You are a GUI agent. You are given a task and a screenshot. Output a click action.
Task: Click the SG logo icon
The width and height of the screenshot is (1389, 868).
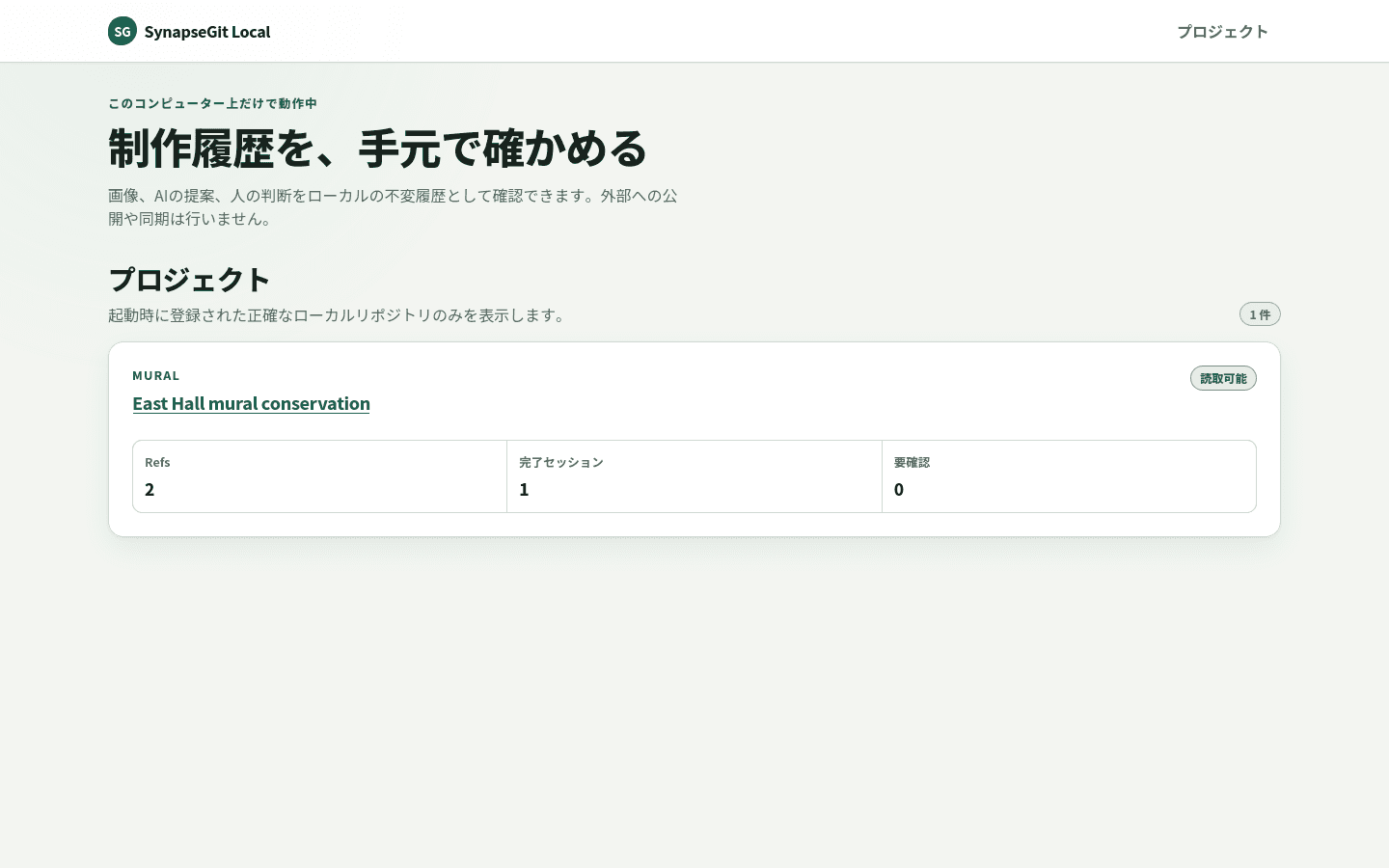[x=123, y=31]
